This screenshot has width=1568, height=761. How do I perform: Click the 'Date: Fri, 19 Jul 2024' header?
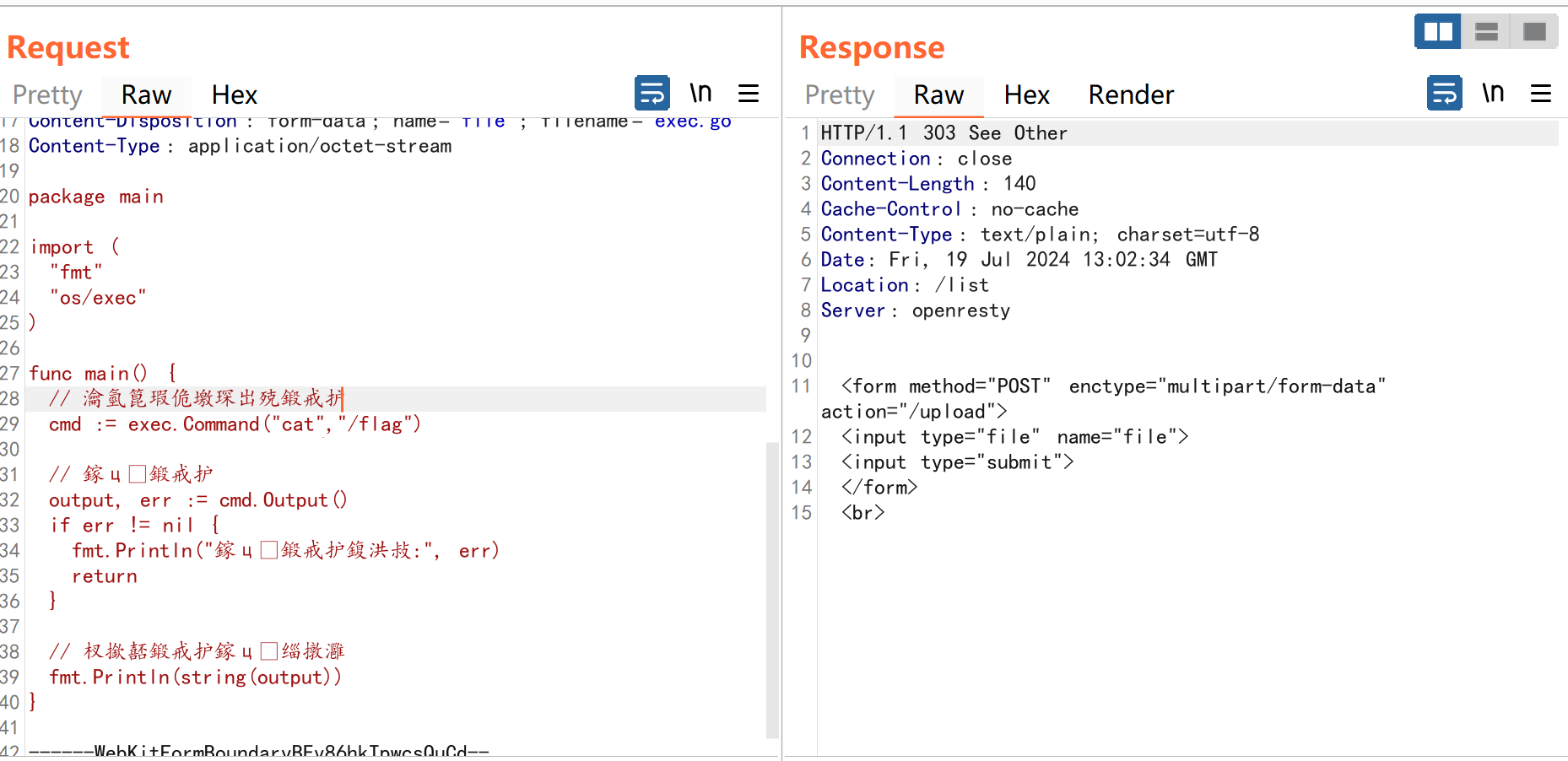click(1019, 260)
